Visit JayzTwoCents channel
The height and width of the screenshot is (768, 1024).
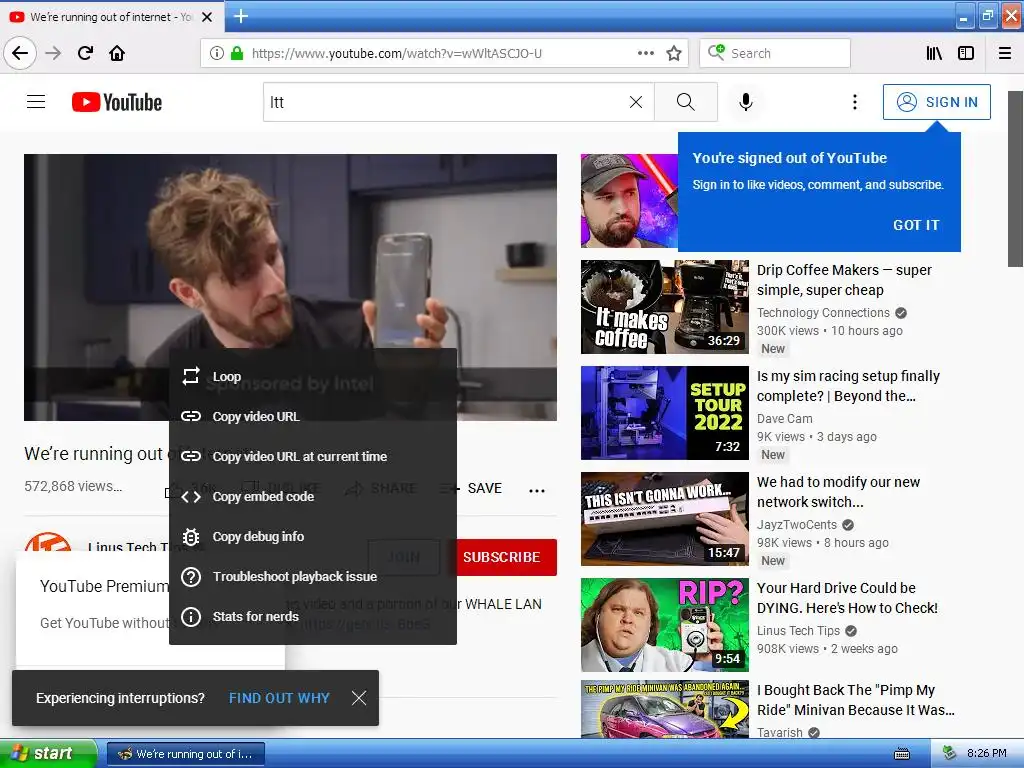797,524
